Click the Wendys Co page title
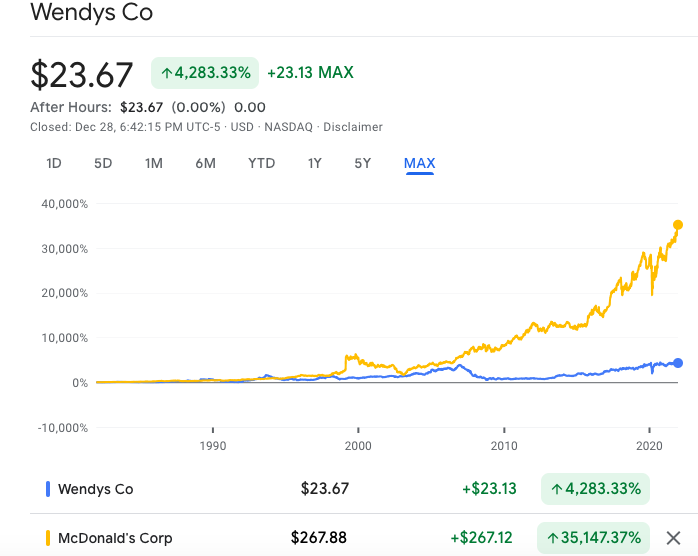Viewport: 698px width, 556px height. click(x=92, y=12)
